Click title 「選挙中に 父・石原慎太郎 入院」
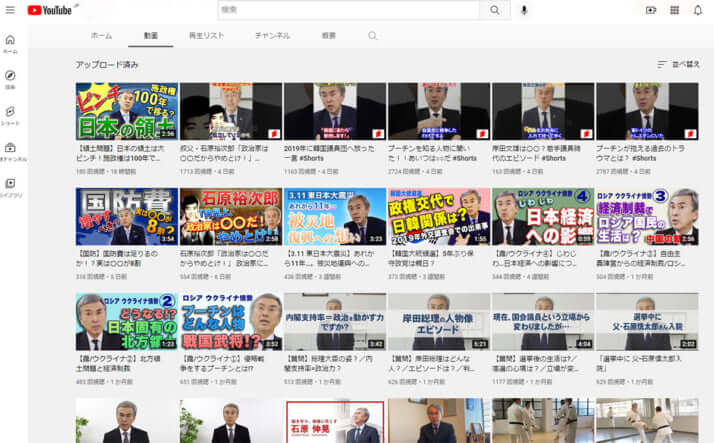Viewport: 714px width, 443px height. [x=639, y=363]
